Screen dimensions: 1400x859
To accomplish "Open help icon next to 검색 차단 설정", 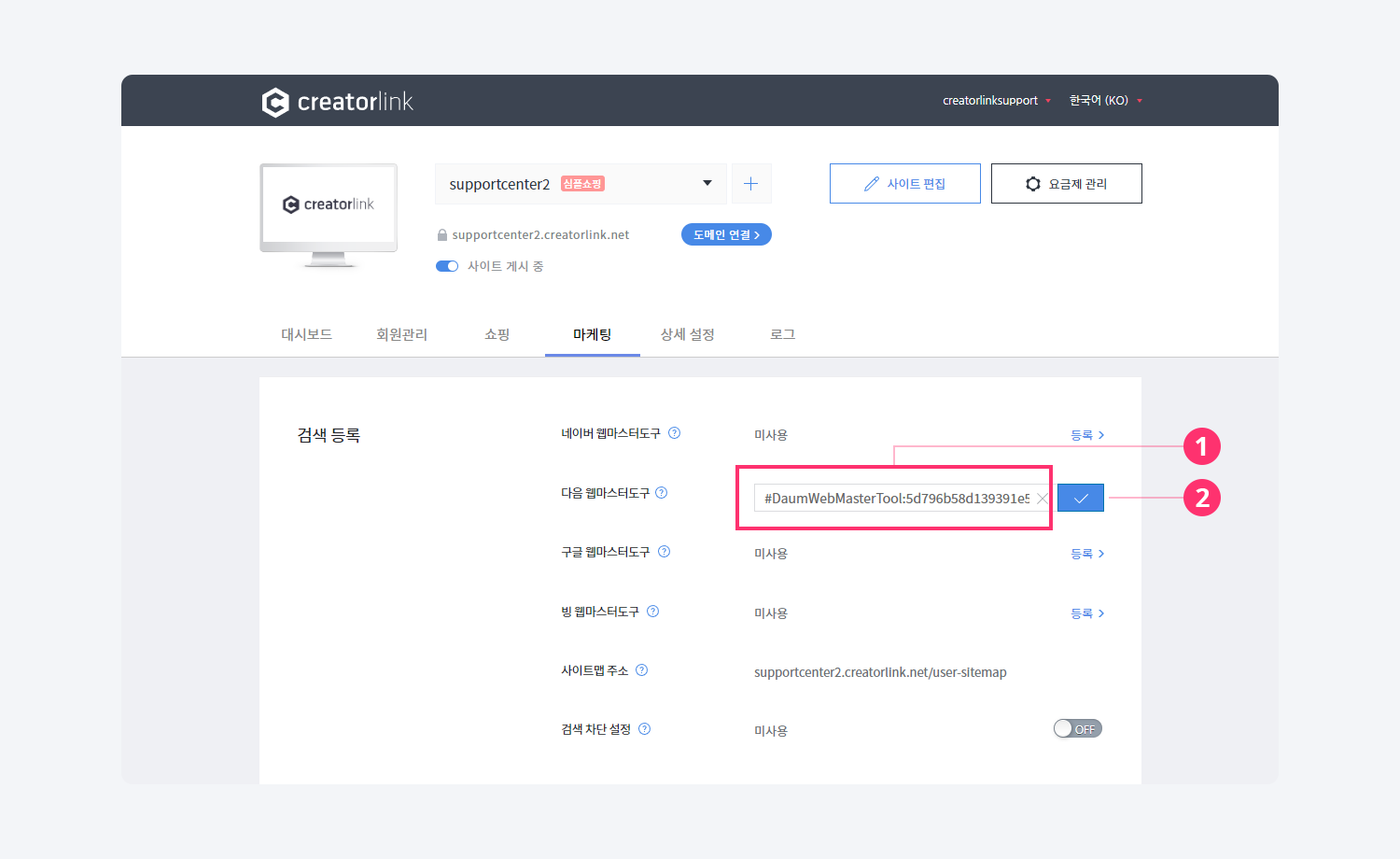I will [645, 729].
